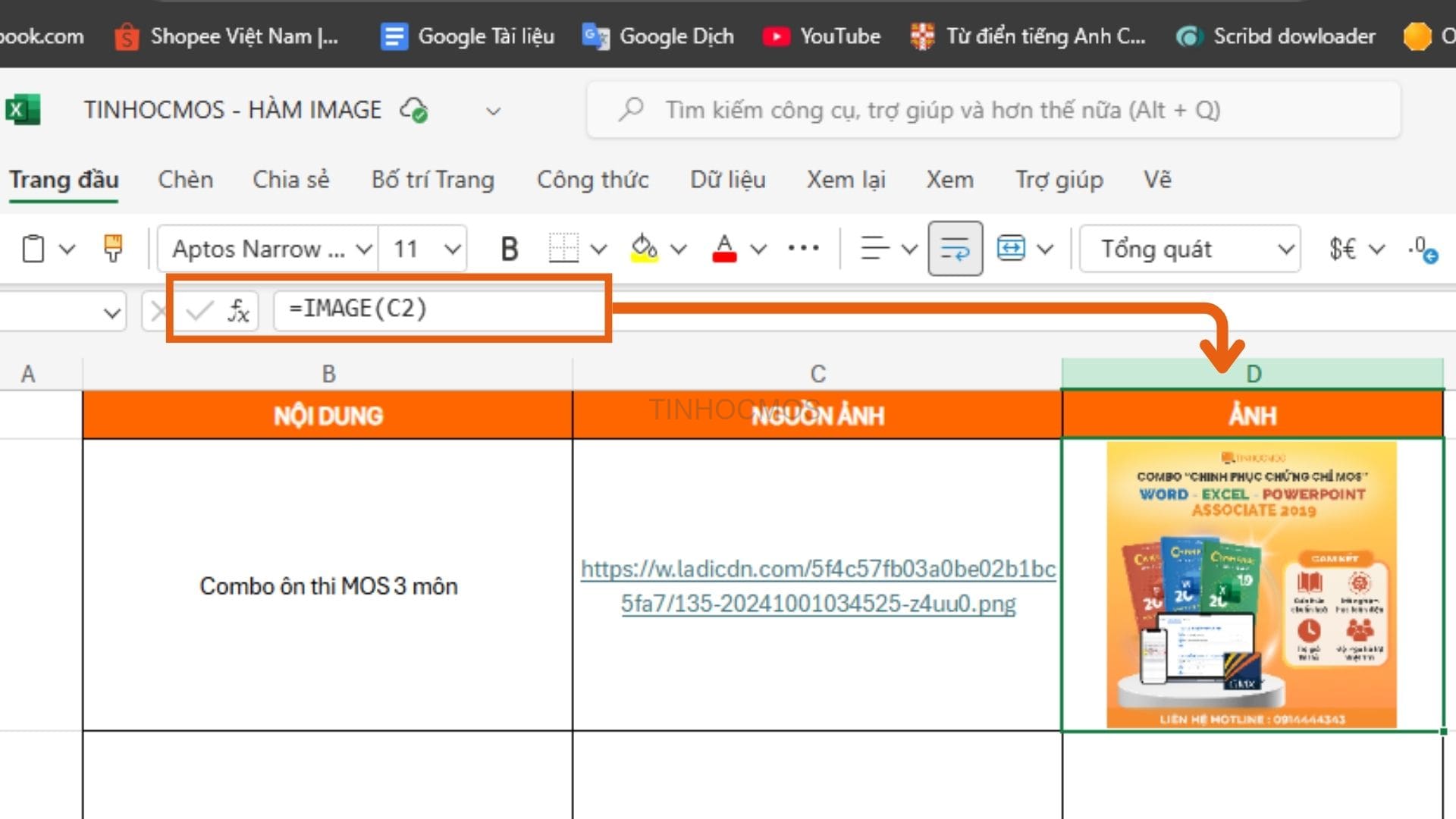Image resolution: width=1456 pixels, height=819 pixels.
Task: Open Shopee Việt Nam bookmark
Action: point(226,36)
